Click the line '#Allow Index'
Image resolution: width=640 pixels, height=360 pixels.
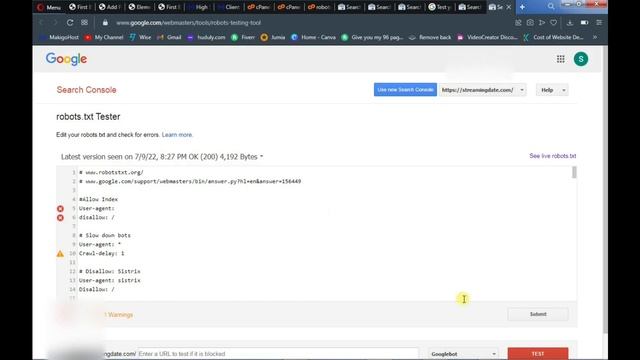98,200
